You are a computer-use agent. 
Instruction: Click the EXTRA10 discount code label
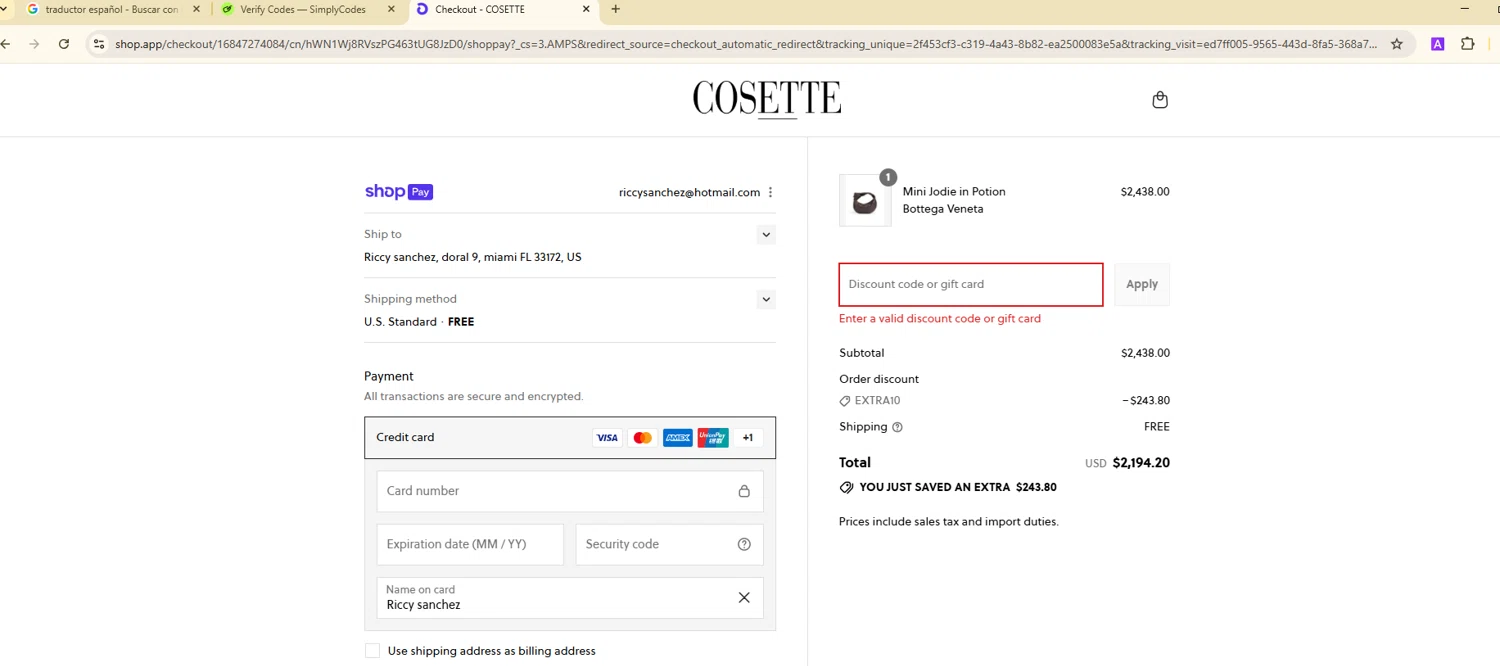(877, 401)
